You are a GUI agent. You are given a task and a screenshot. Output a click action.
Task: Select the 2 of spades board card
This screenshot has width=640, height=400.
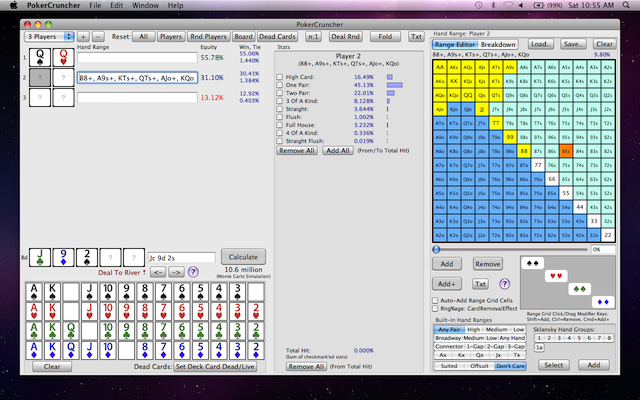coord(87,258)
